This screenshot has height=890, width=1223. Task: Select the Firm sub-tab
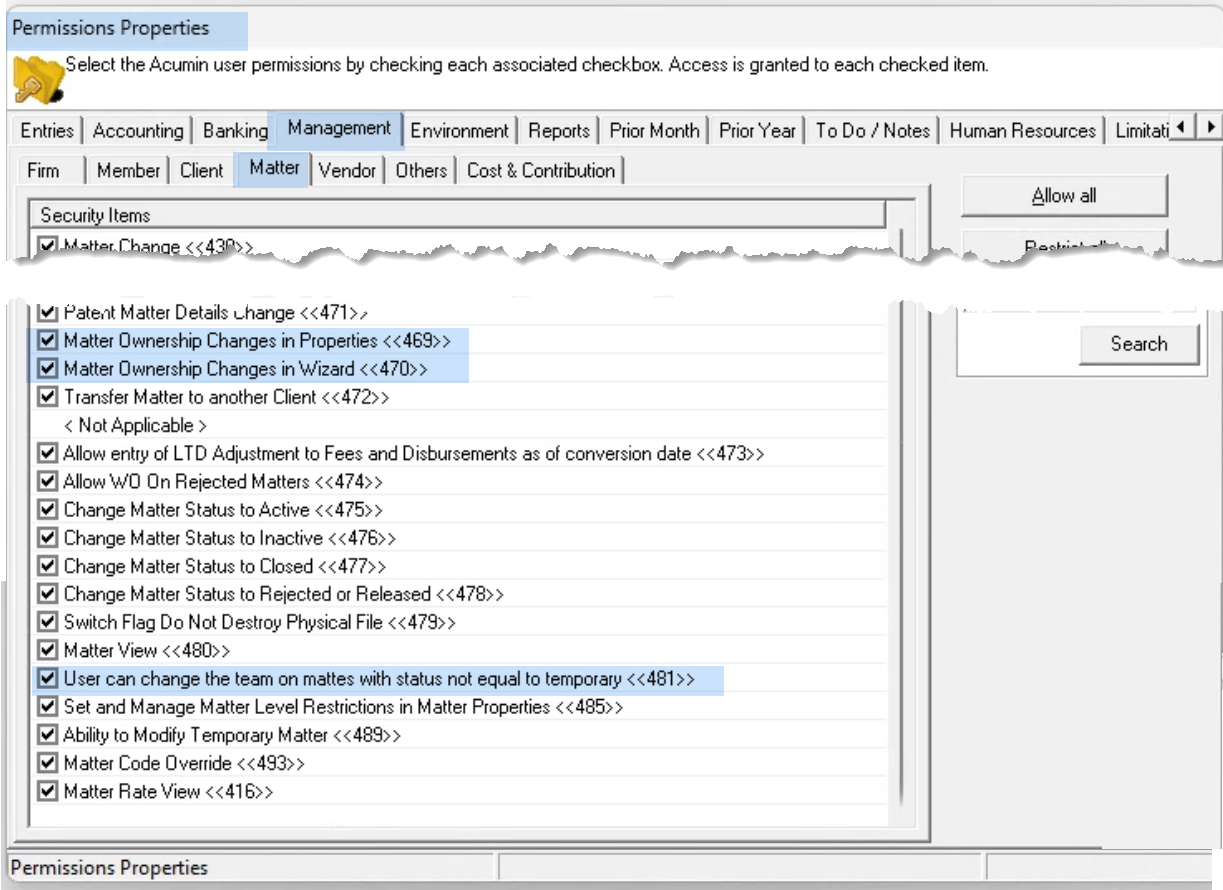click(x=43, y=170)
